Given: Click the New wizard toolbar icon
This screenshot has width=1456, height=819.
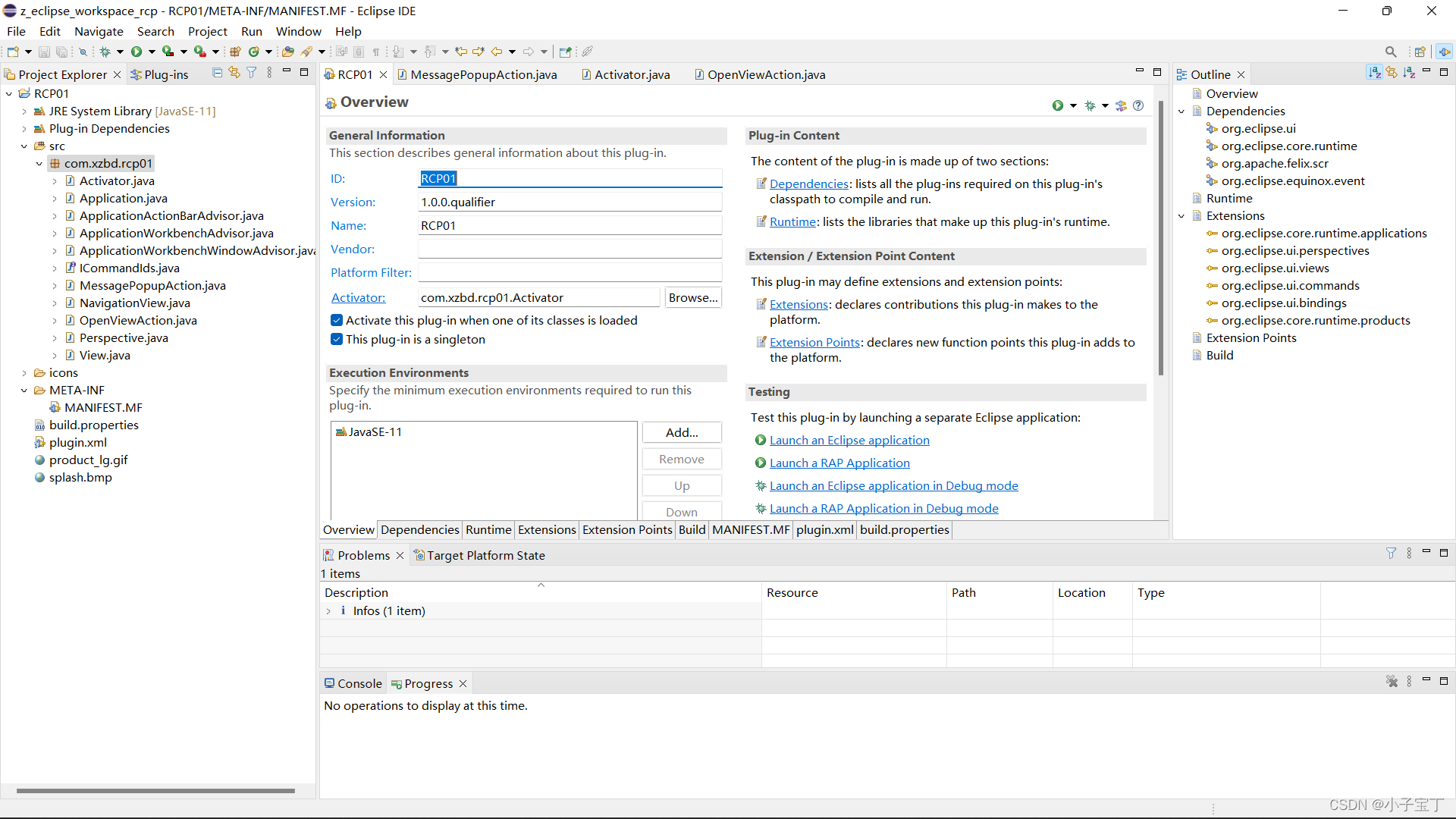Looking at the screenshot, I should [13, 52].
